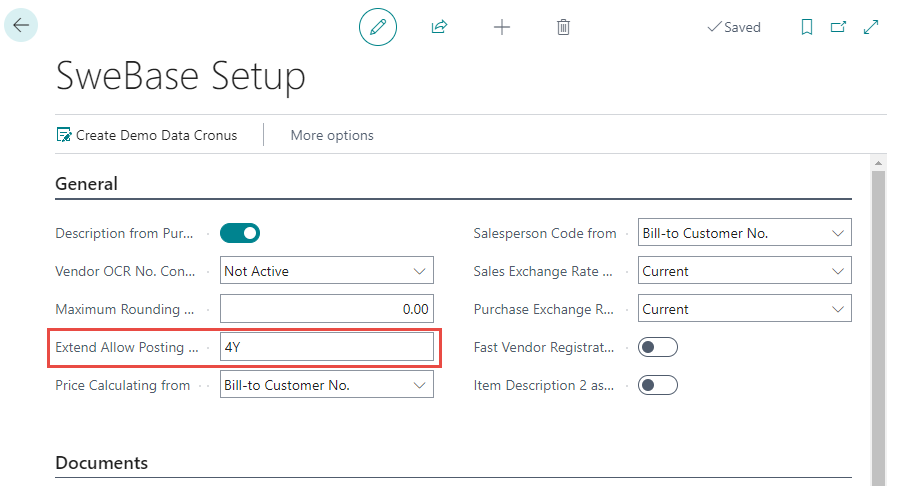Image resolution: width=900 pixels, height=486 pixels.
Task: Click the bookmark icon
Action: (806, 27)
